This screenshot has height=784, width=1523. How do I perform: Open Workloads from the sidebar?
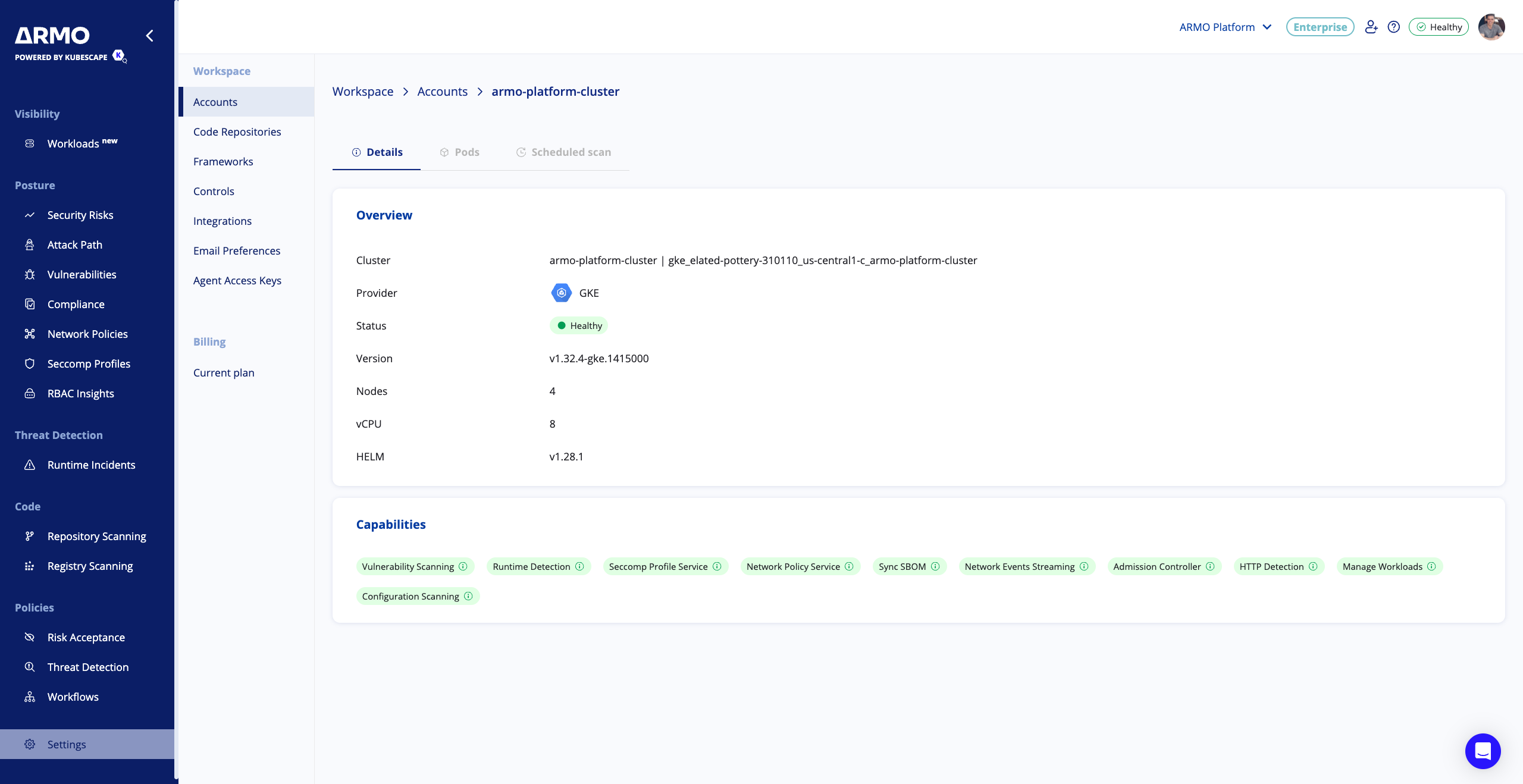click(82, 143)
